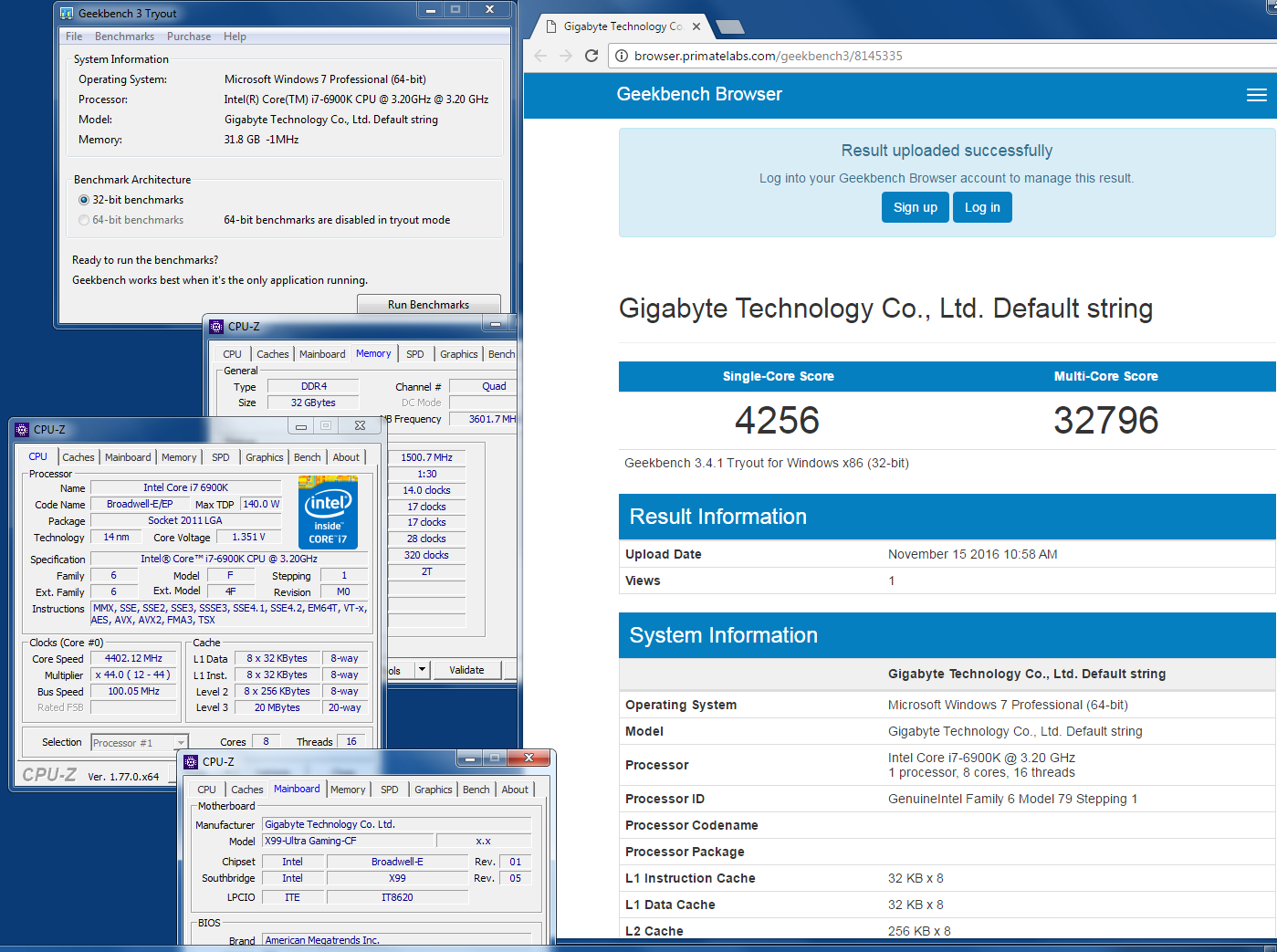Open the Geekbench Browser hamburger menu
Screen dimensions: 1277x952
[1257, 95]
